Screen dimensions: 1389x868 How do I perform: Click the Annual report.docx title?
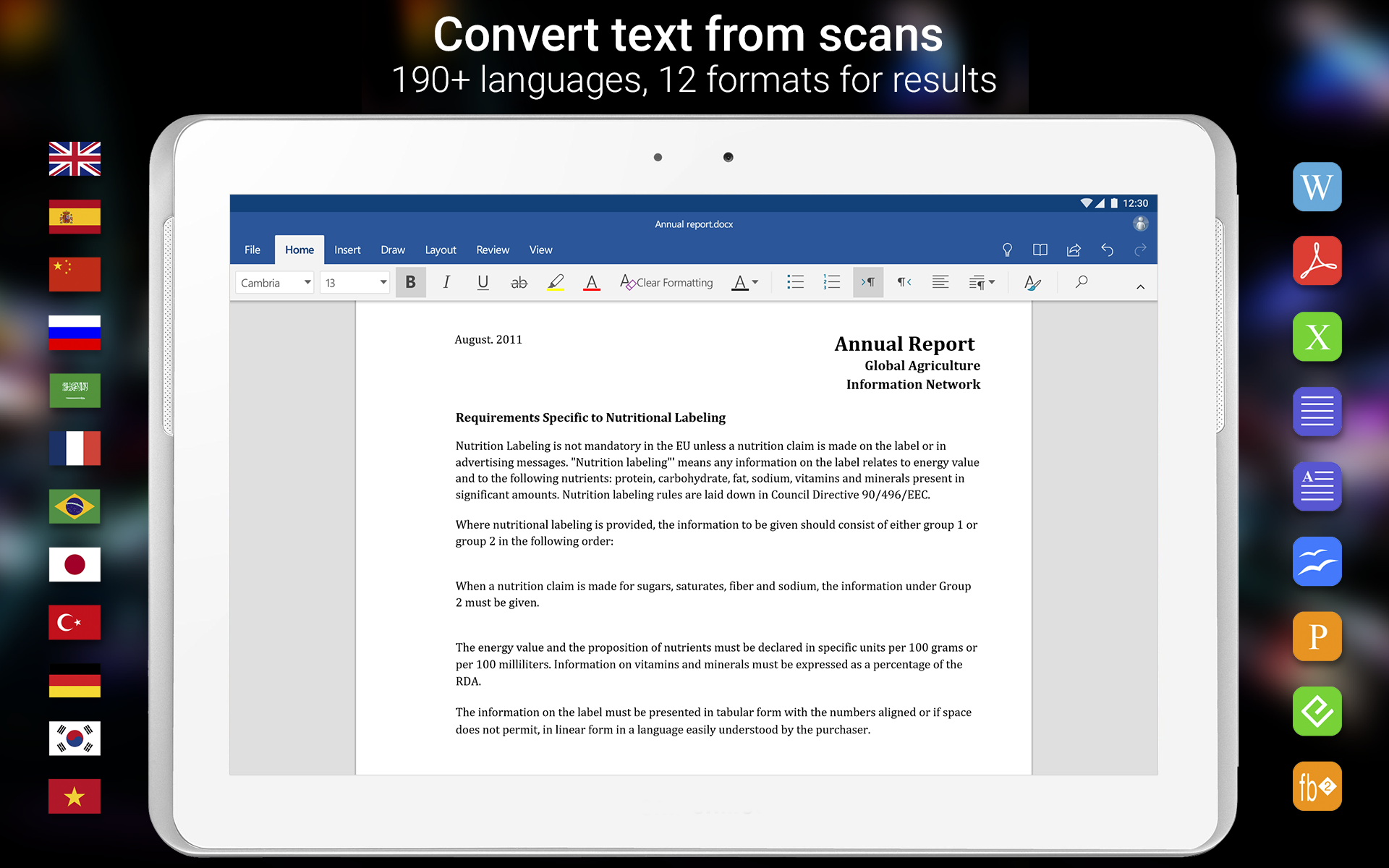point(694,224)
